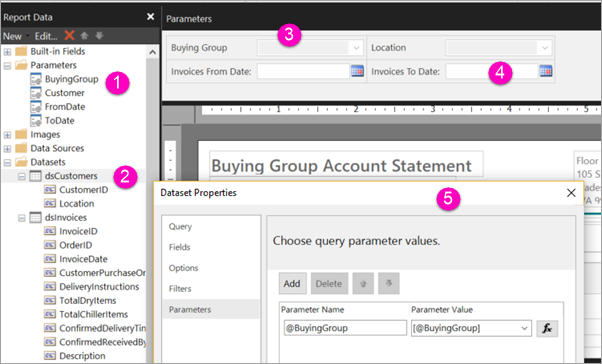
Task: Move query parameter down in Dataset Properties
Action: click(x=389, y=283)
